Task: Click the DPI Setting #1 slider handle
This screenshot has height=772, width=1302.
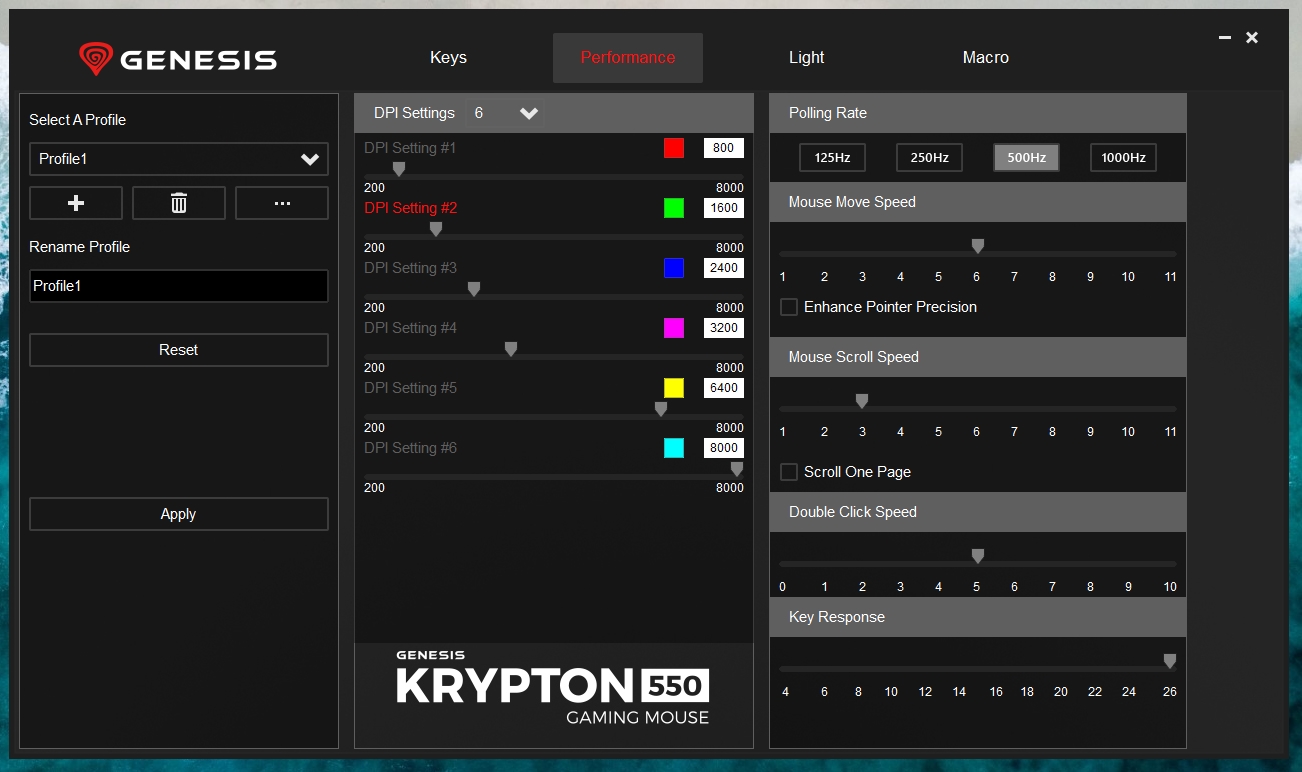Action: 399,170
